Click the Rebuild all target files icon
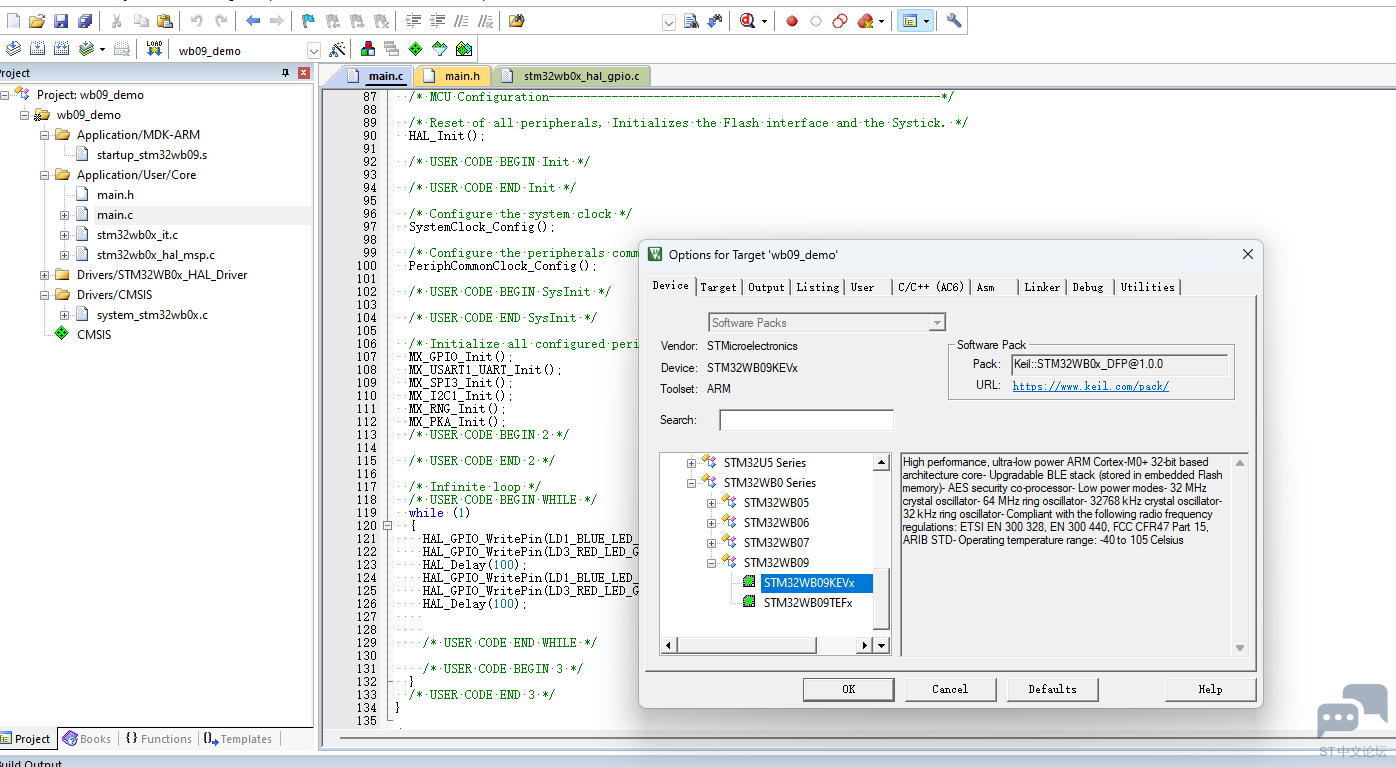Viewport: 1396px width, 767px height. click(x=62, y=49)
